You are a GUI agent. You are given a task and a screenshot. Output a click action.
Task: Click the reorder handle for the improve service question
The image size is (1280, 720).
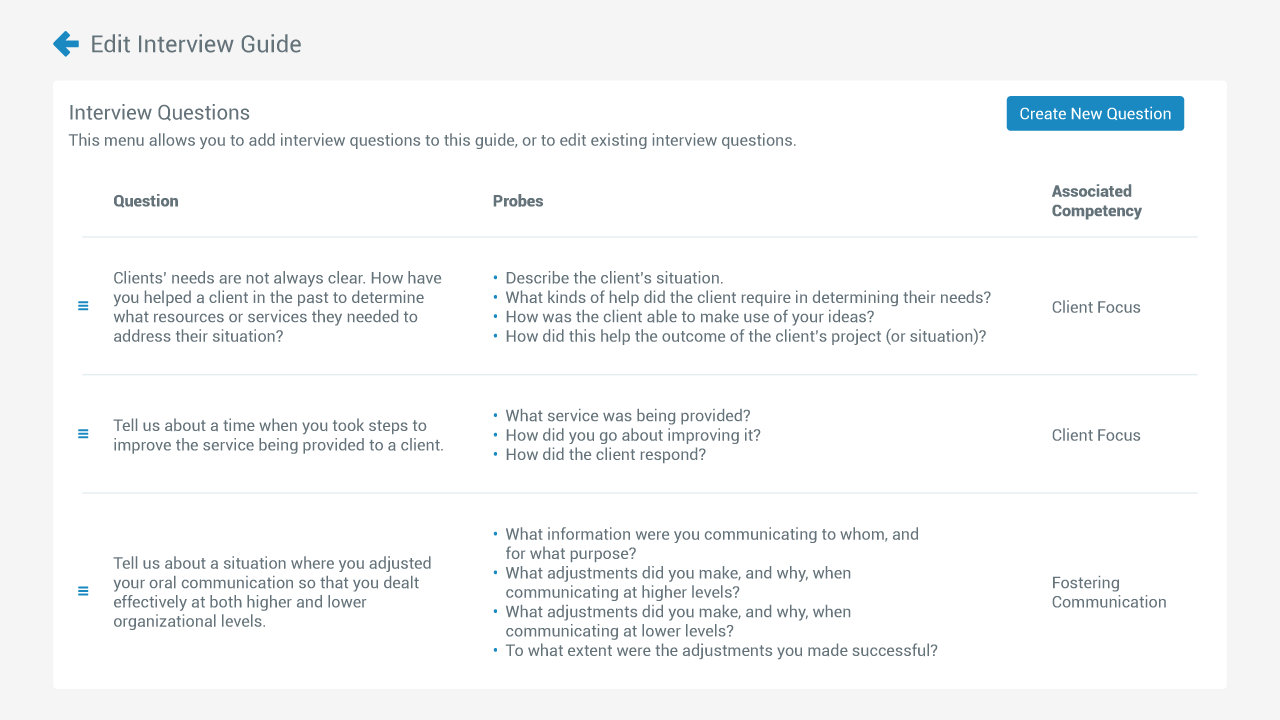click(x=83, y=434)
